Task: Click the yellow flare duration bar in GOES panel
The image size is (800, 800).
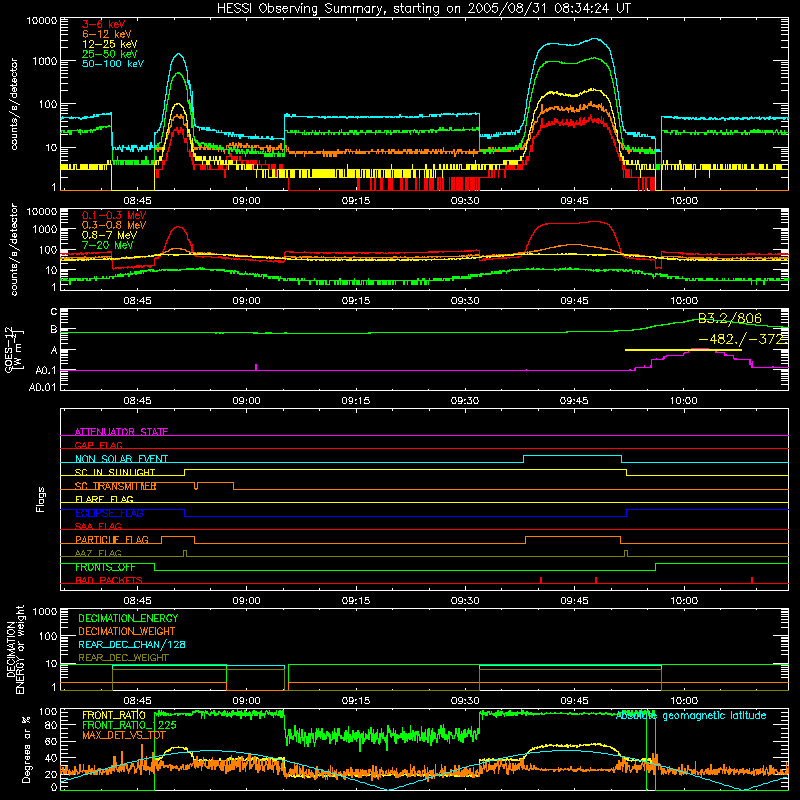Action: click(x=683, y=350)
